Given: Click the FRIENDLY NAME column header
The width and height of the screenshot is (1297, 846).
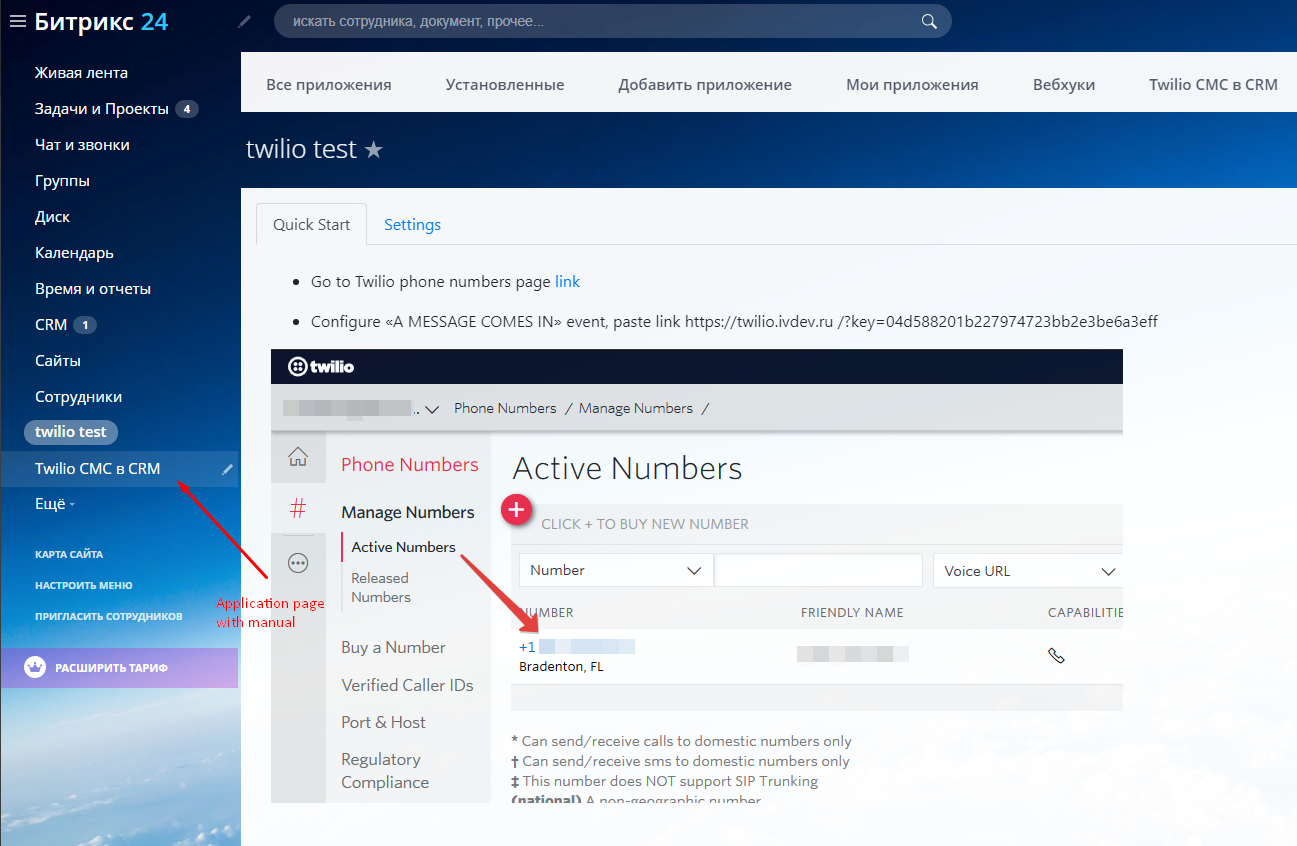Looking at the screenshot, I should click(852, 612).
